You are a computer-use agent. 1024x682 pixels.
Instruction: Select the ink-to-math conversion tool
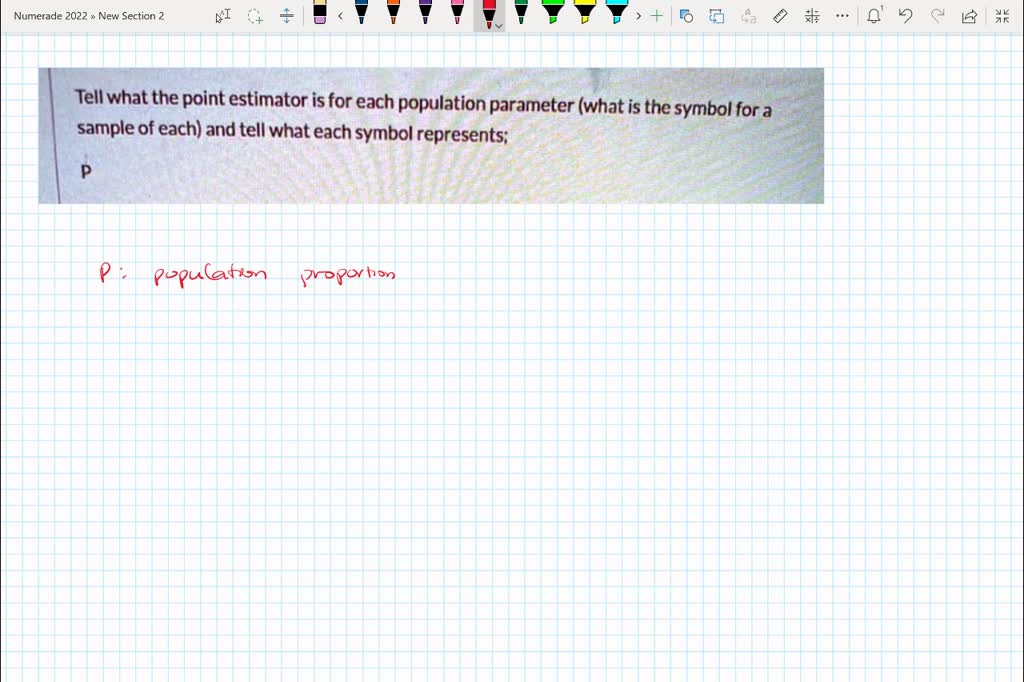814,16
